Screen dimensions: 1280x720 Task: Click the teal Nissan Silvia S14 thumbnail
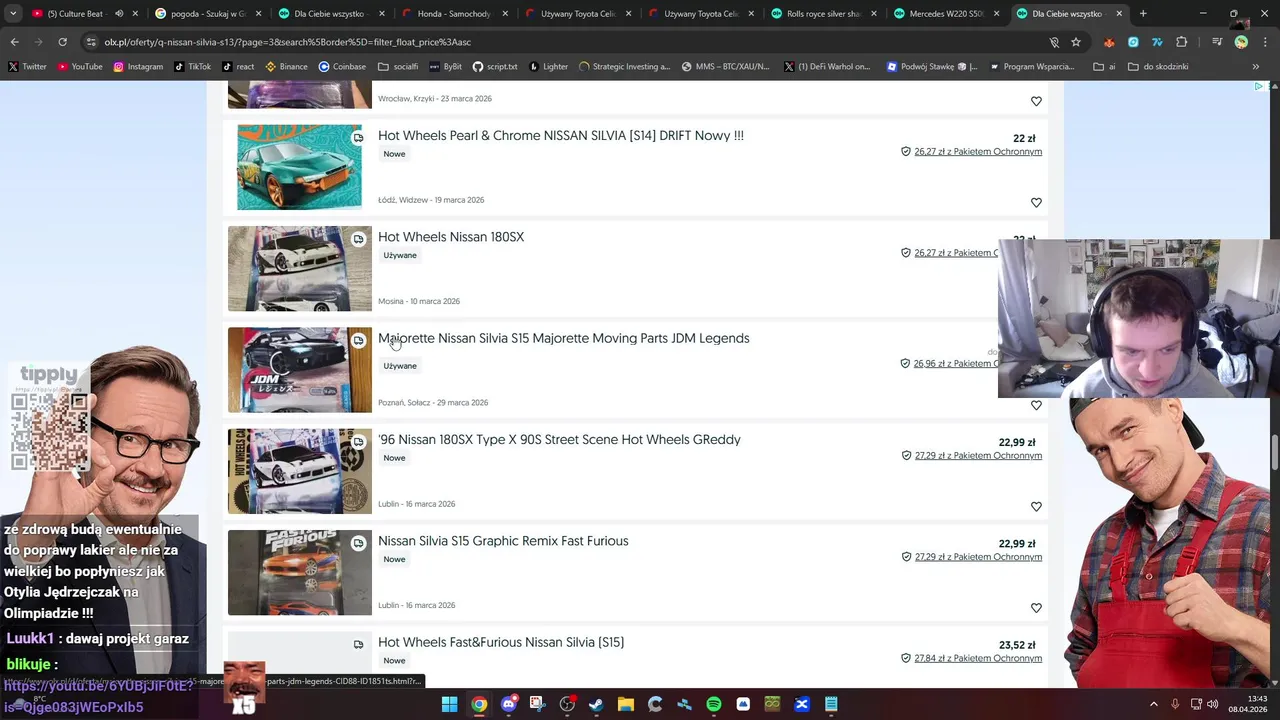click(x=299, y=167)
